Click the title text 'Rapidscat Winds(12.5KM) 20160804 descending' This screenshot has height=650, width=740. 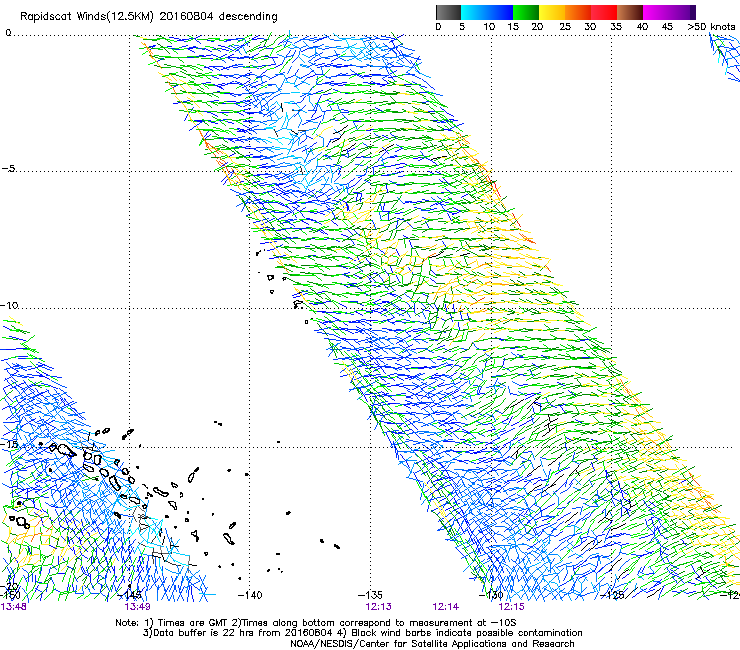[149, 16]
